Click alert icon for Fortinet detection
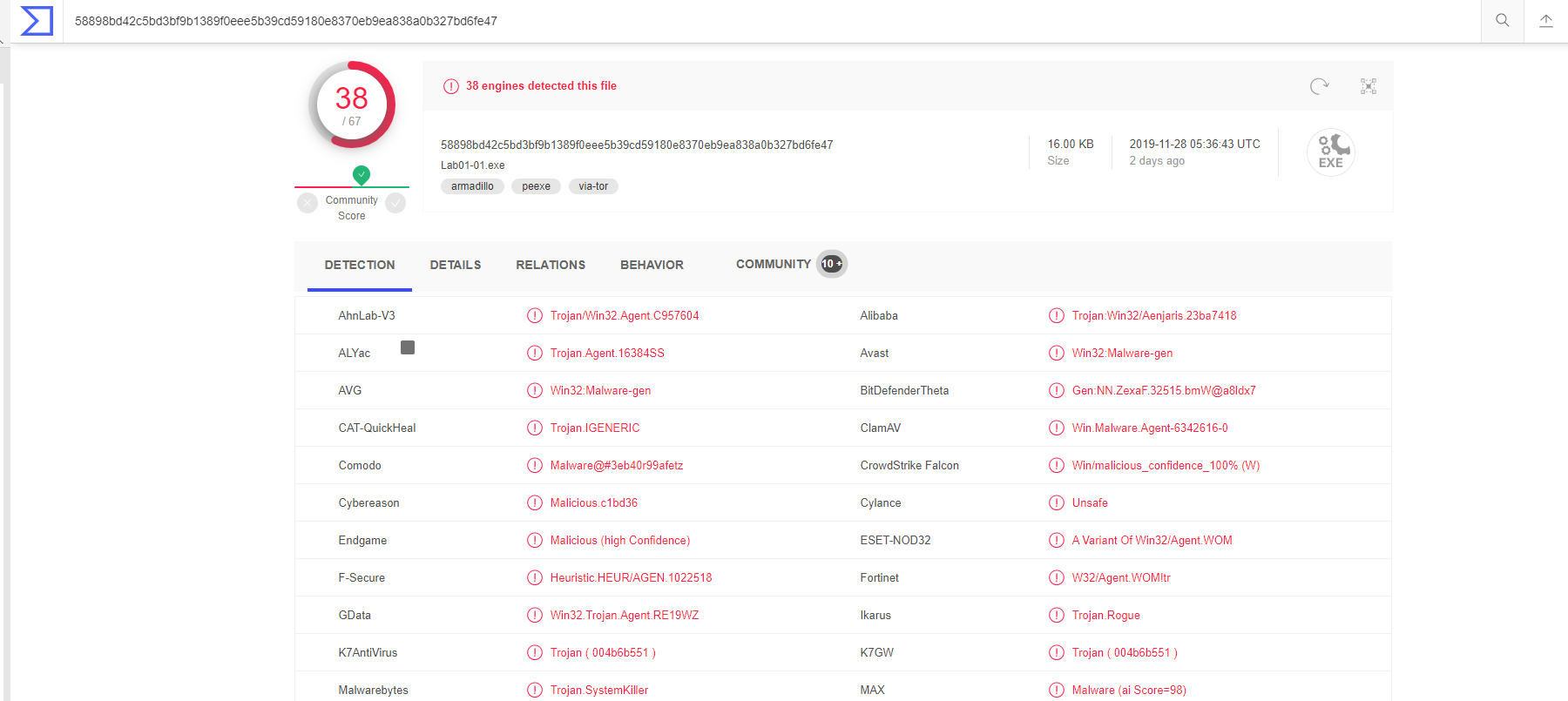The height and width of the screenshot is (701, 1568). pos(1057,577)
